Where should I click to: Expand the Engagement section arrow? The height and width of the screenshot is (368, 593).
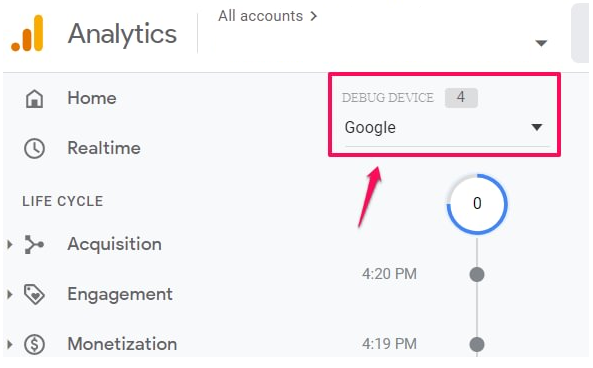(10, 294)
